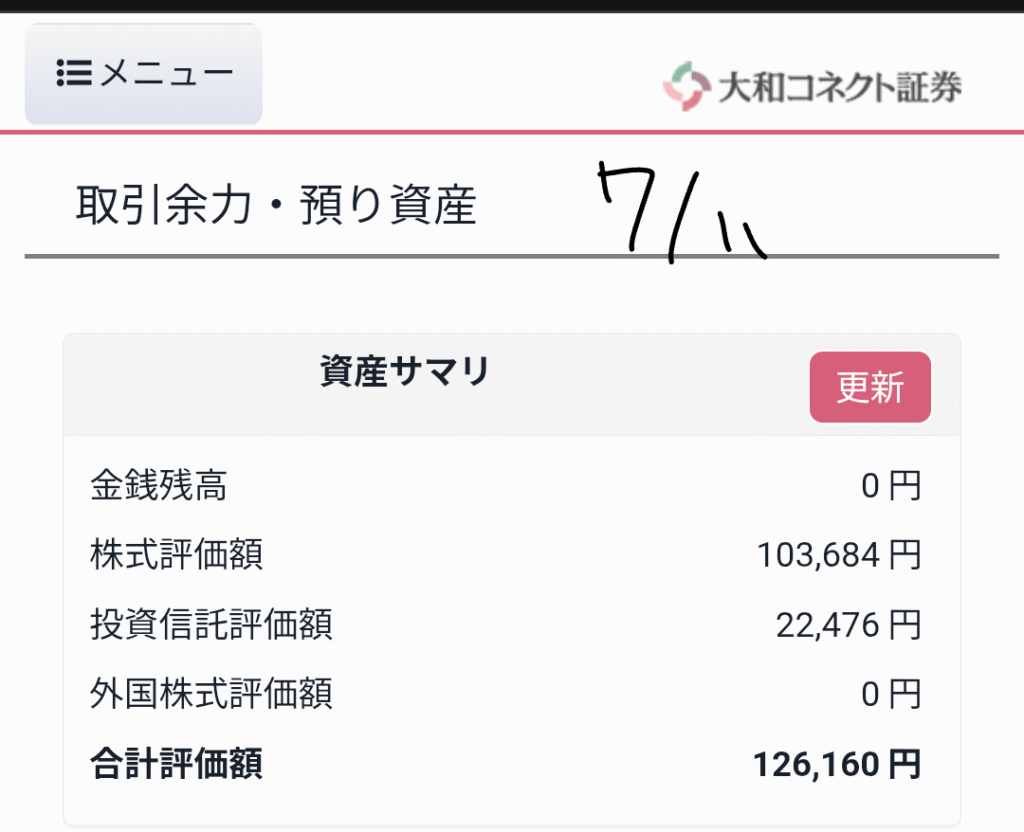Click the gray underline below page title
This screenshot has height=832, width=1024.
(x=512, y=257)
